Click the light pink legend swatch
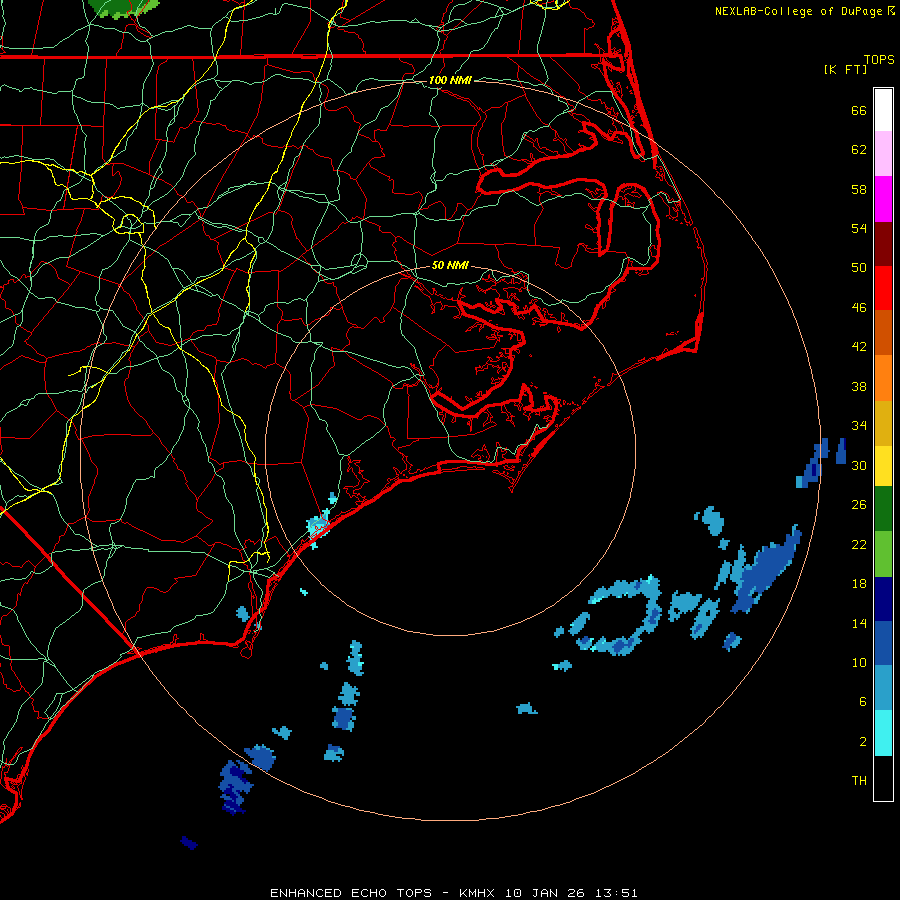 (x=883, y=153)
